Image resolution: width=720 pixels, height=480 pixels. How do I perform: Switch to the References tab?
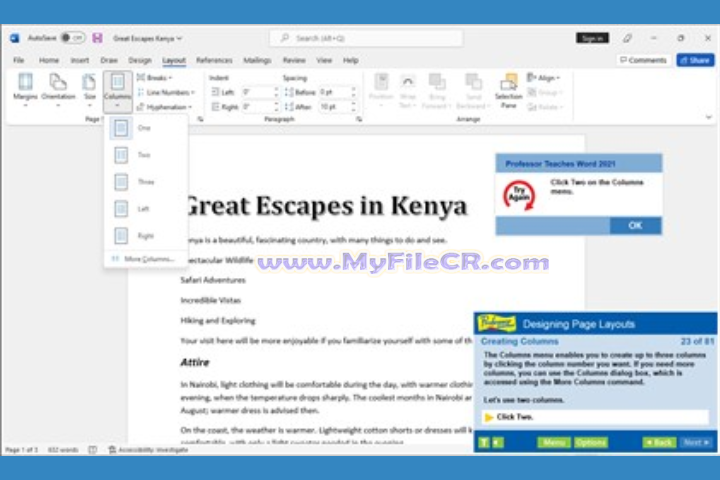click(x=214, y=60)
